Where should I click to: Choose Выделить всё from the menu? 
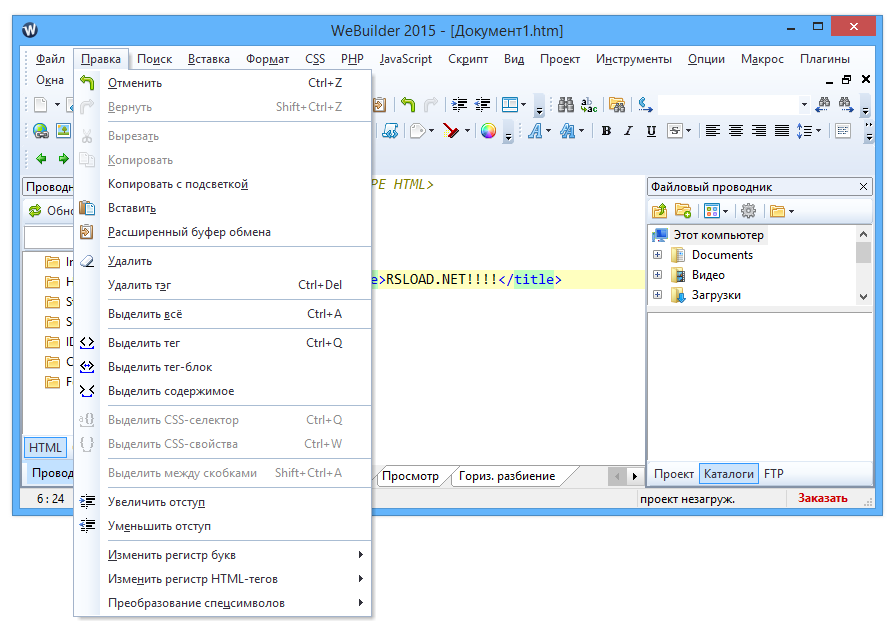click(x=145, y=314)
